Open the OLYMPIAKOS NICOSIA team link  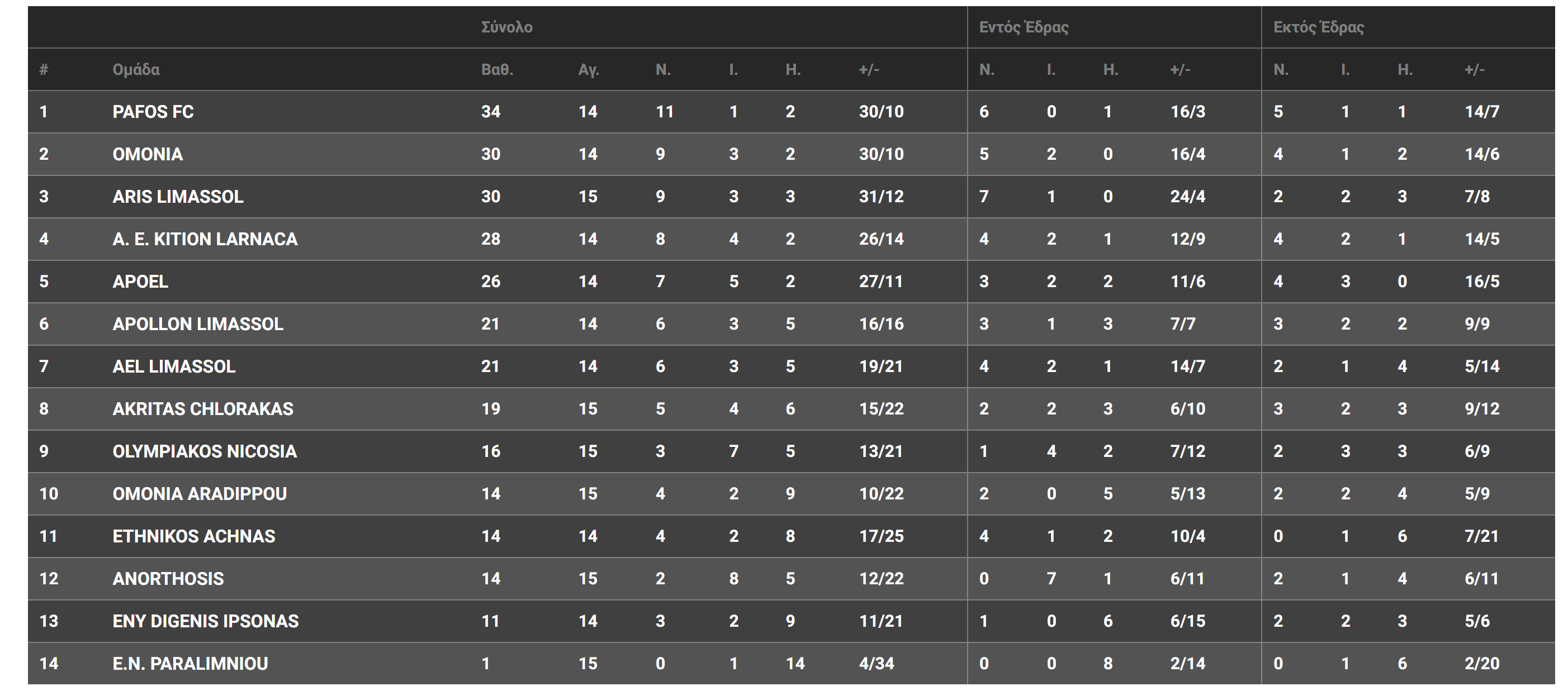tap(205, 451)
